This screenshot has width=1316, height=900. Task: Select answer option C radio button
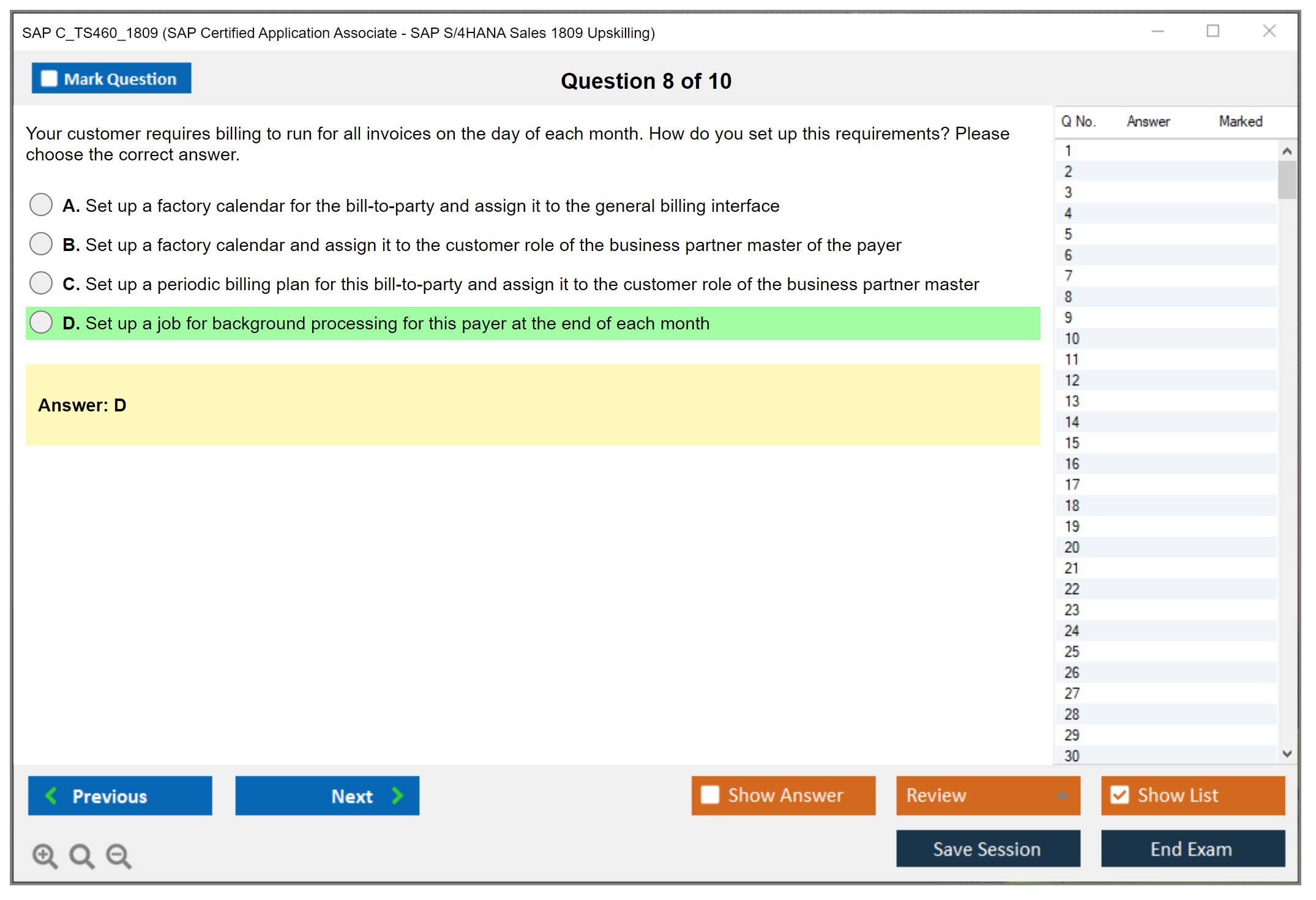[41, 283]
